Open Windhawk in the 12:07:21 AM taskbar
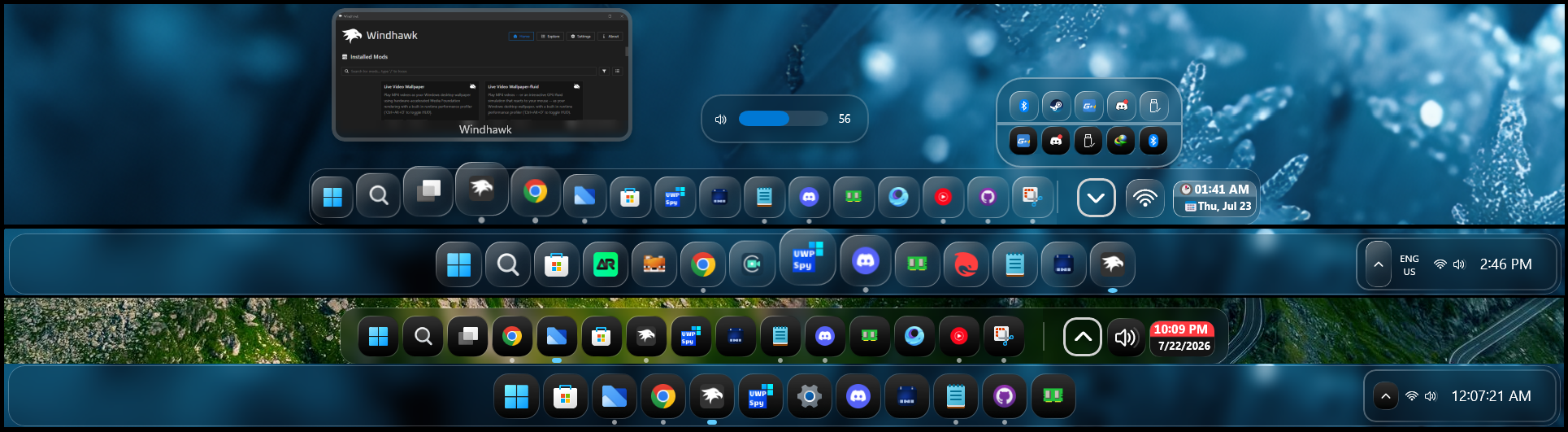This screenshot has width=1568, height=432. [712, 396]
